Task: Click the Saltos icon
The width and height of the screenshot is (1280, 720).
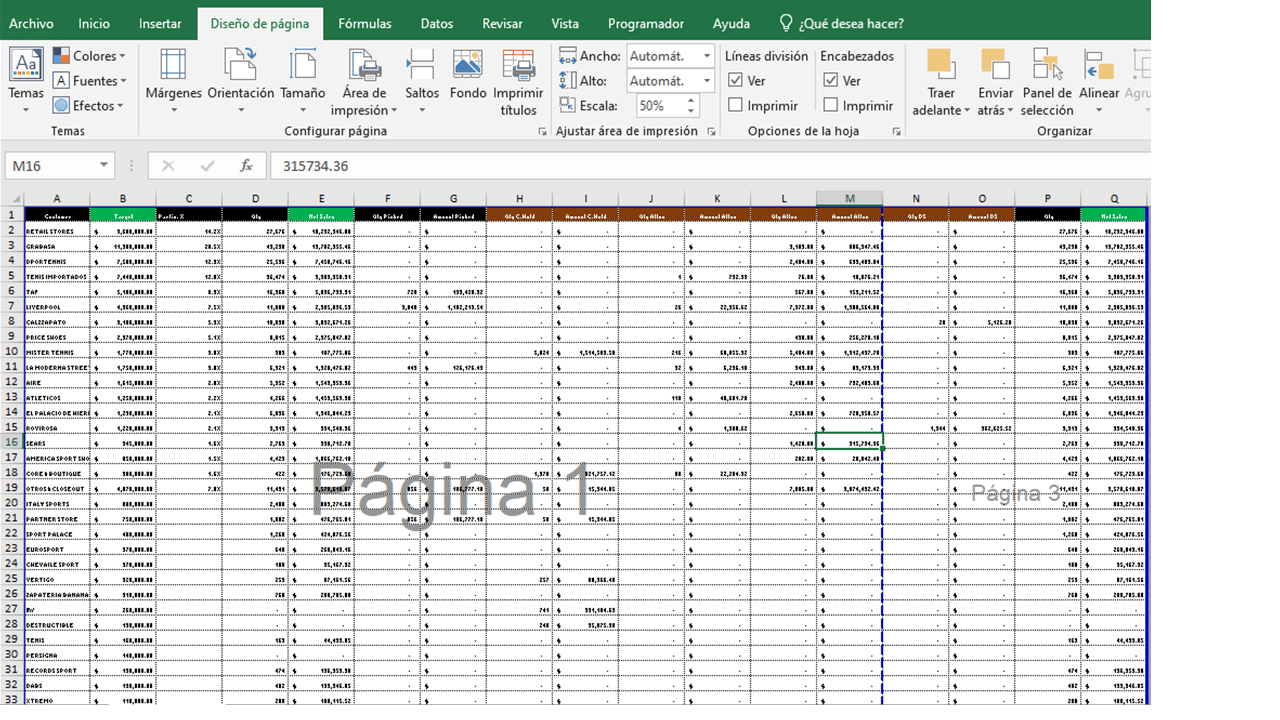Action: [x=421, y=75]
